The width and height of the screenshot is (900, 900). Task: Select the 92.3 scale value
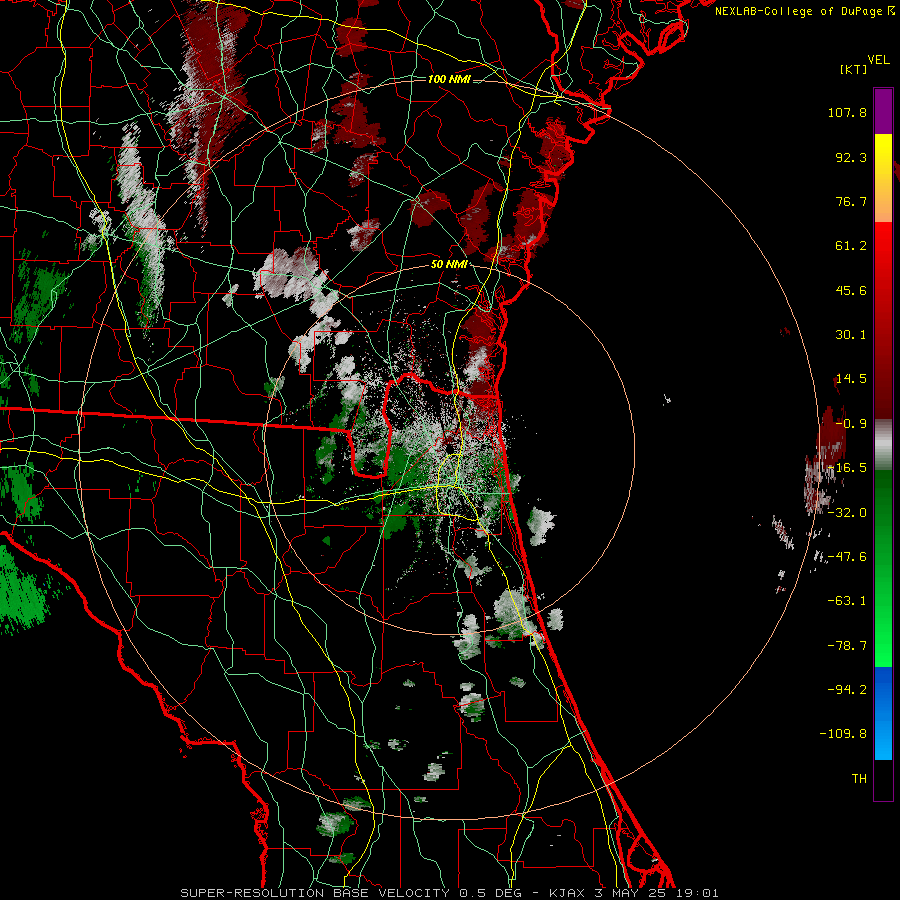(x=851, y=157)
